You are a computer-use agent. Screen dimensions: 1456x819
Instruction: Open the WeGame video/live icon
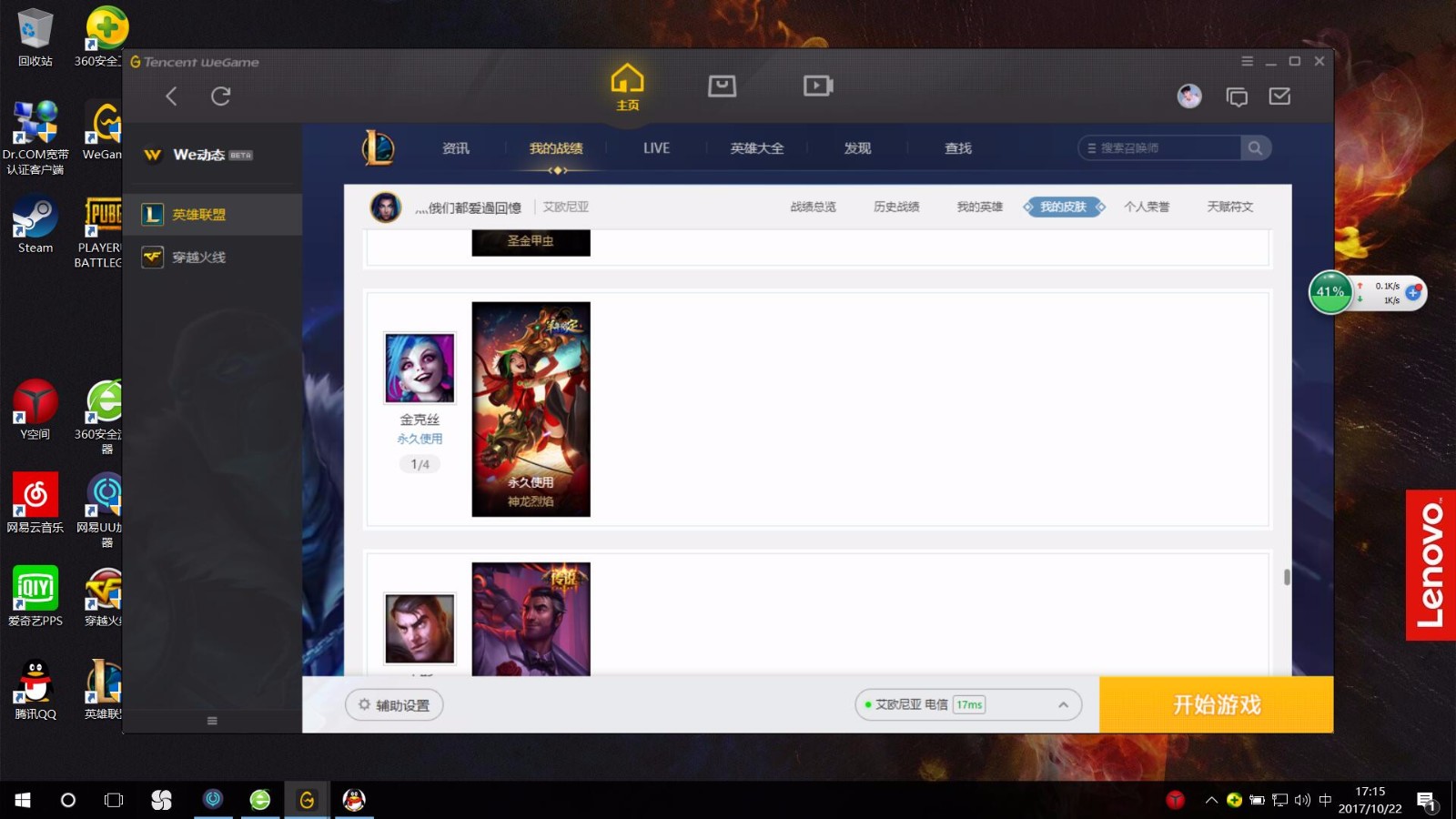click(818, 86)
